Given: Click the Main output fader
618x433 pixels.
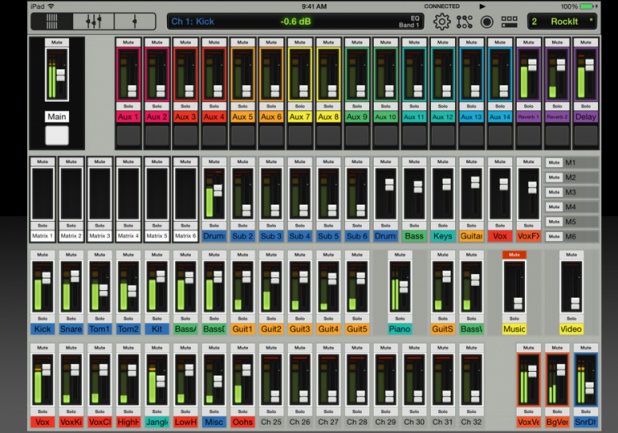Looking at the screenshot, I should [x=61, y=75].
